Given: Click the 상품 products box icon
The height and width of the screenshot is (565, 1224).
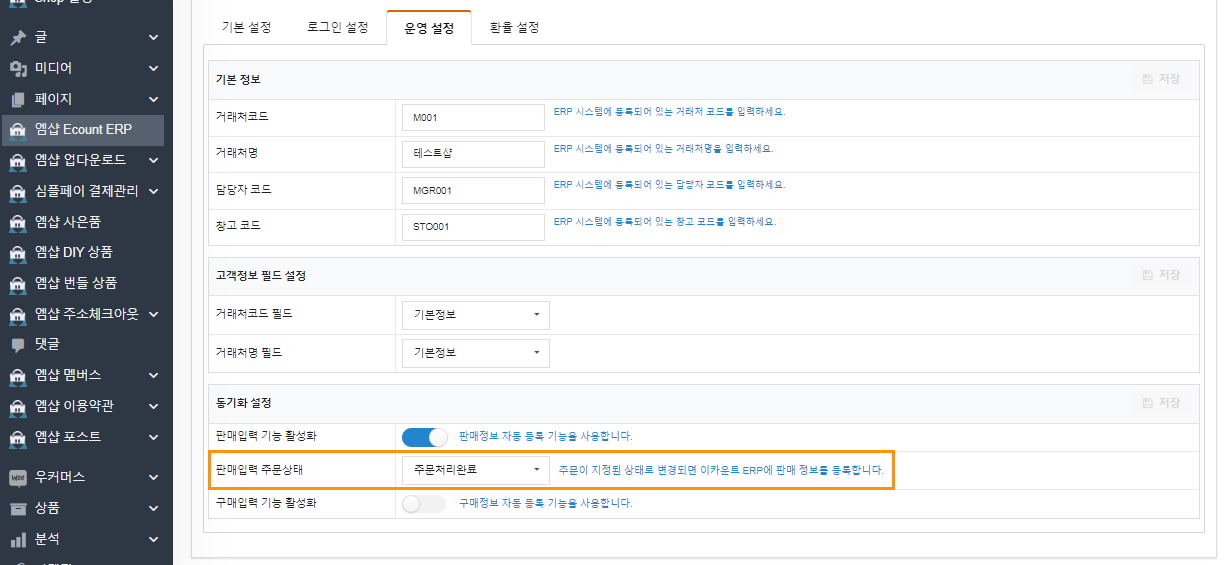Looking at the screenshot, I should tap(17, 508).
